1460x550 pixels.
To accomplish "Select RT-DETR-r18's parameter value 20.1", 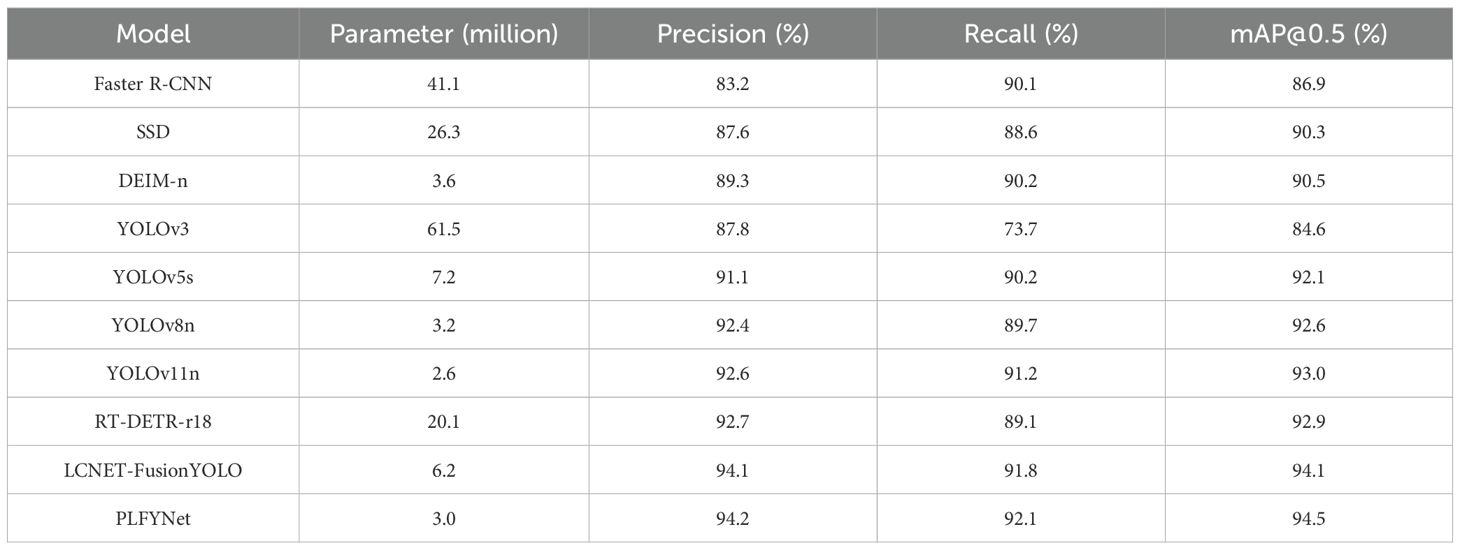I will [443, 421].
